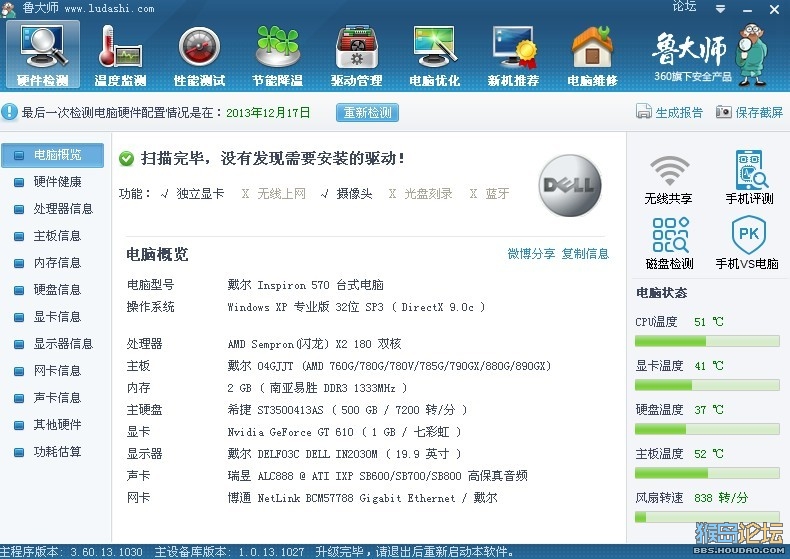
Task: Open 温度监测 temperature monitor icon
Action: (x=120, y=54)
